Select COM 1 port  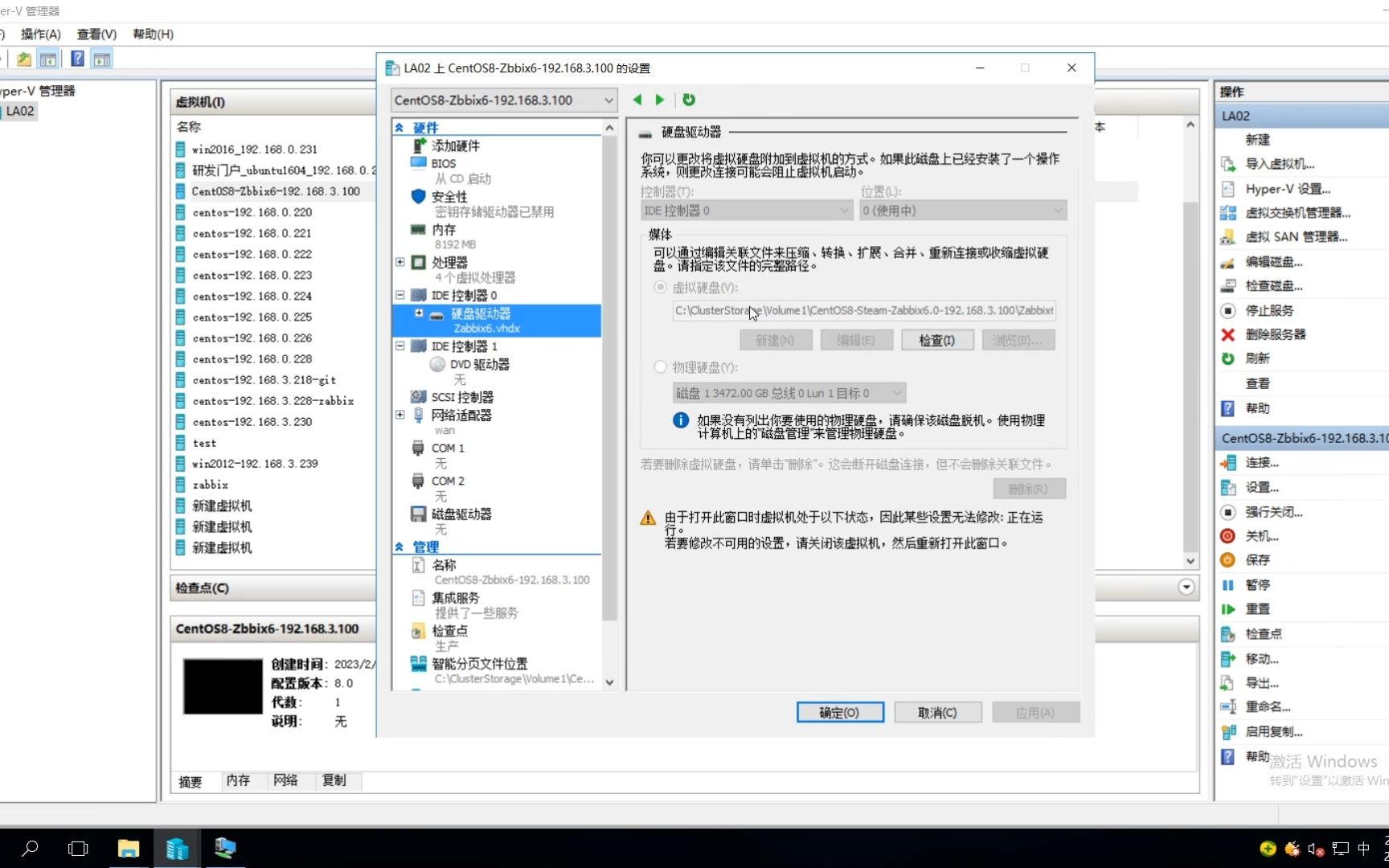(x=448, y=448)
